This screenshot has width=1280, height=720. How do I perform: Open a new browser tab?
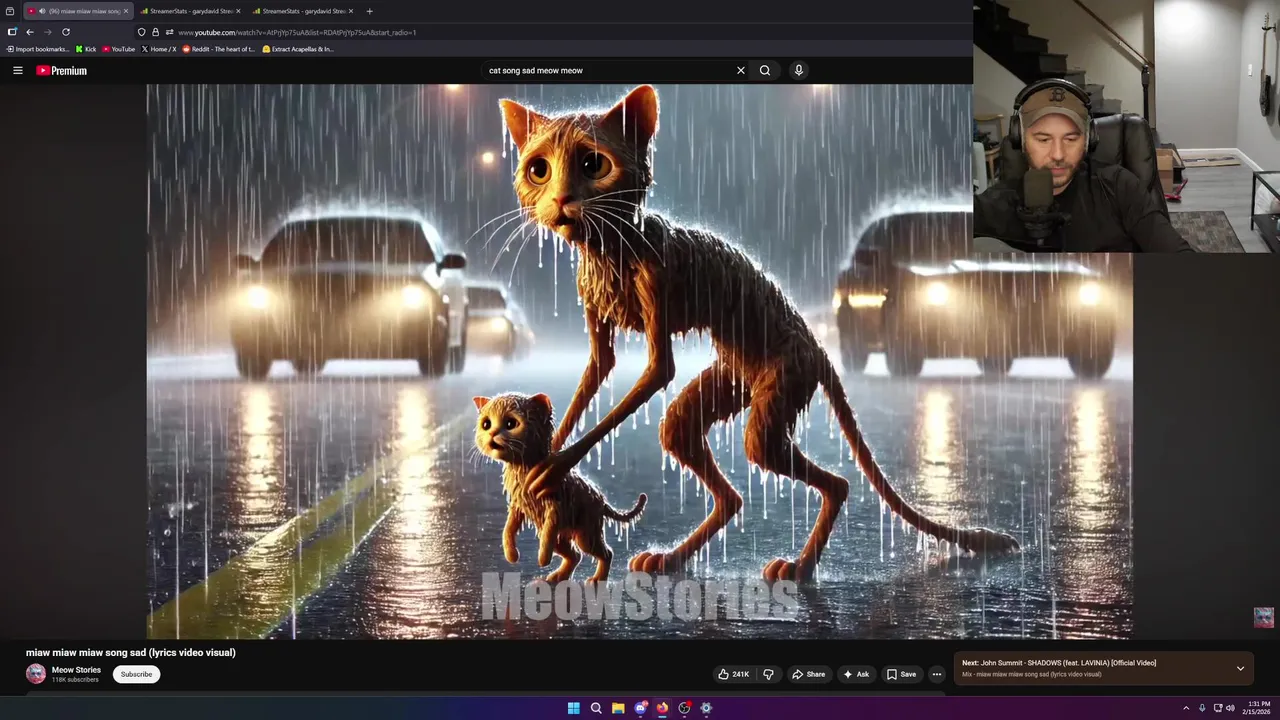click(x=369, y=11)
